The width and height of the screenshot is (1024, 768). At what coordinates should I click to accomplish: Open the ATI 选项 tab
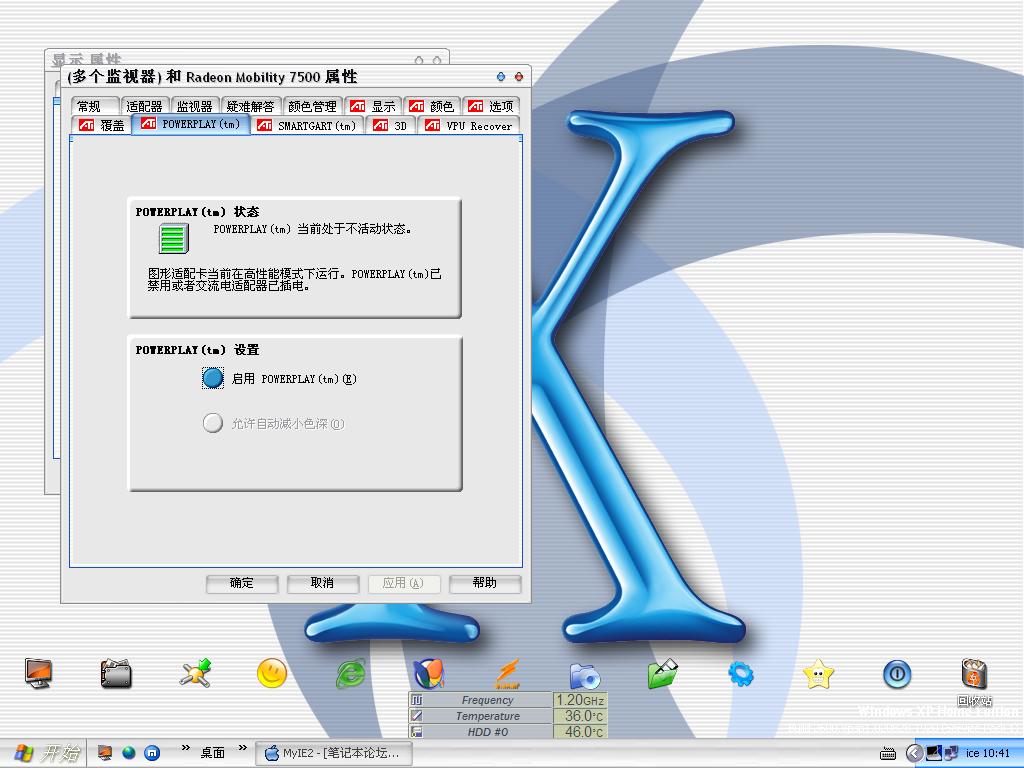coord(490,106)
